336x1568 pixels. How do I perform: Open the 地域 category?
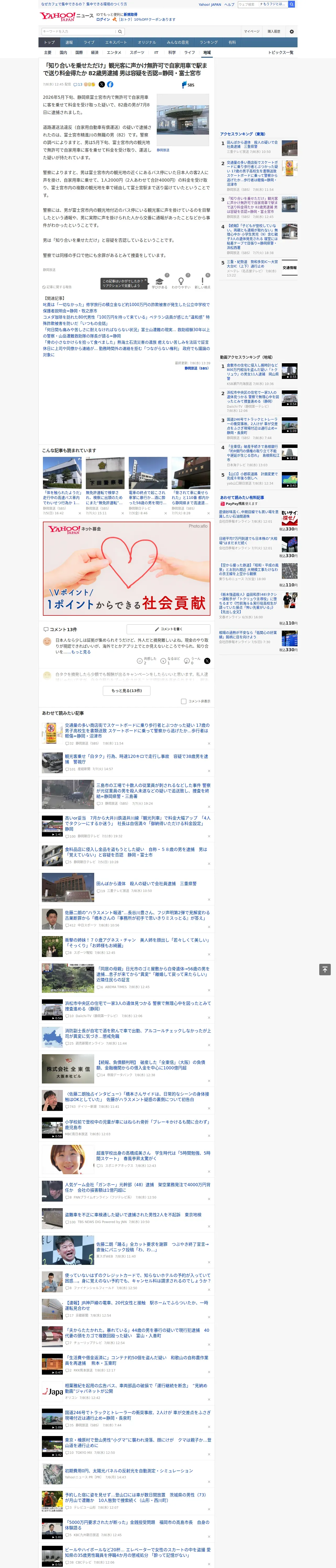[207, 52]
